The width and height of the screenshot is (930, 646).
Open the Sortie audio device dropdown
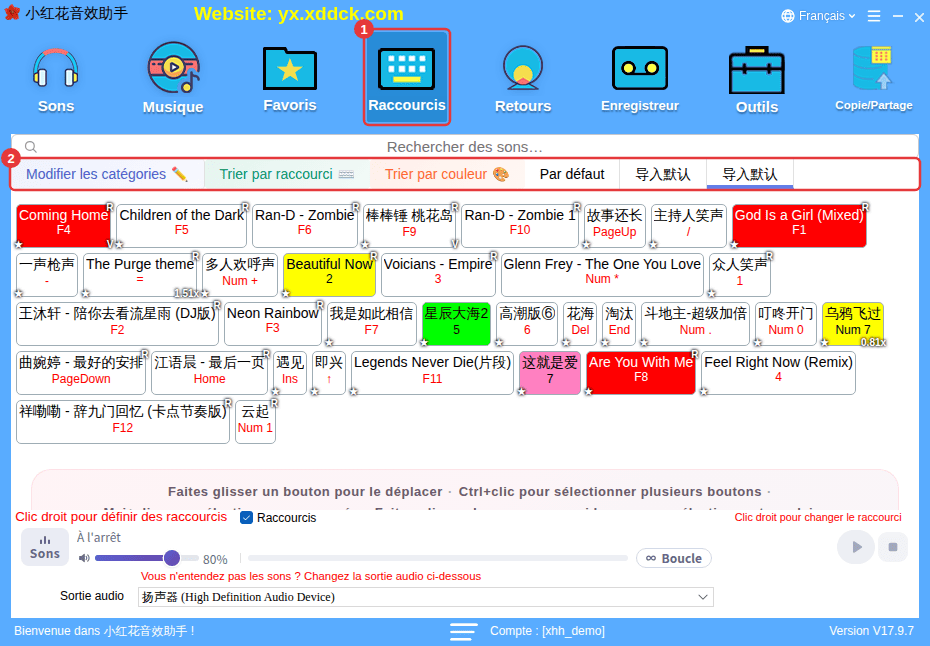click(425, 597)
